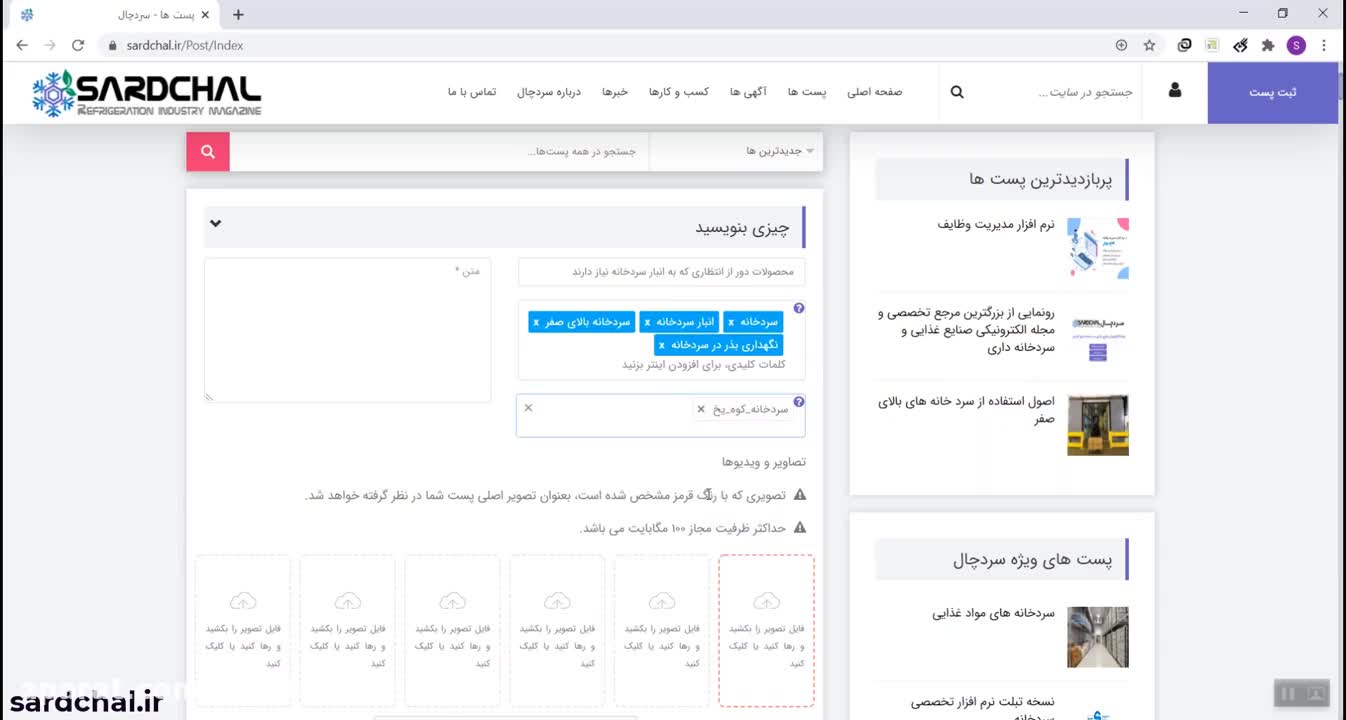This screenshot has width=1346, height=720.
Task: Bookmark this page with the star icon
Action: 1149,45
